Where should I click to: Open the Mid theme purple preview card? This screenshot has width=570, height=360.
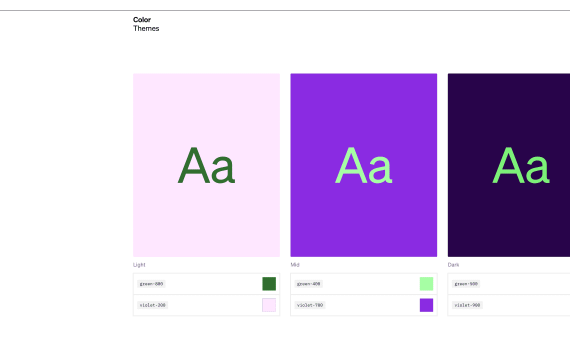click(364, 165)
